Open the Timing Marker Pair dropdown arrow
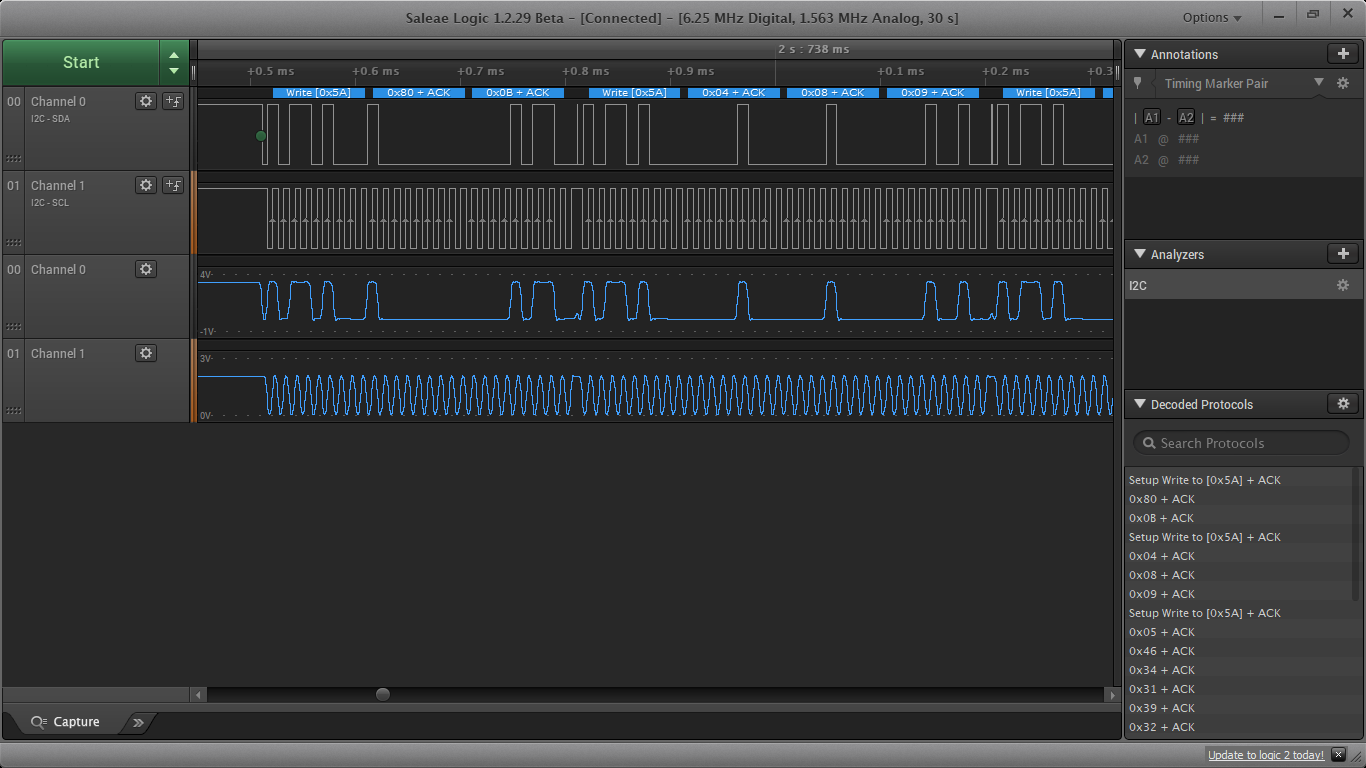 pyautogui.click(x=1319, y=82)
